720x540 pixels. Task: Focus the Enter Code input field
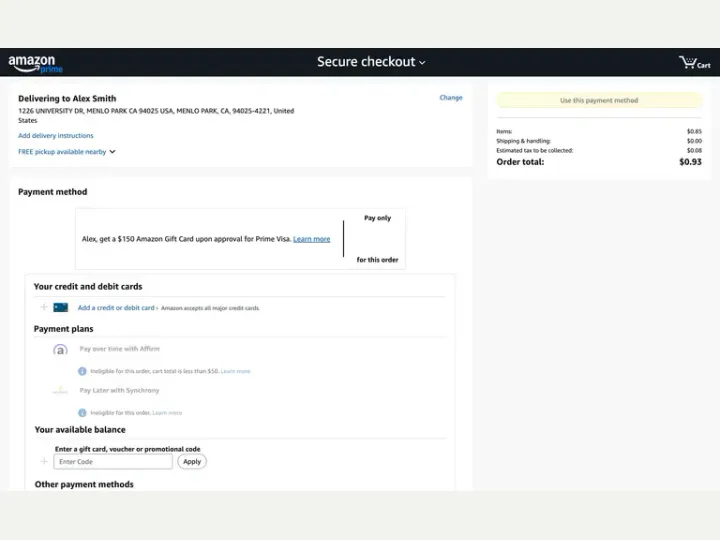point(113,461)
